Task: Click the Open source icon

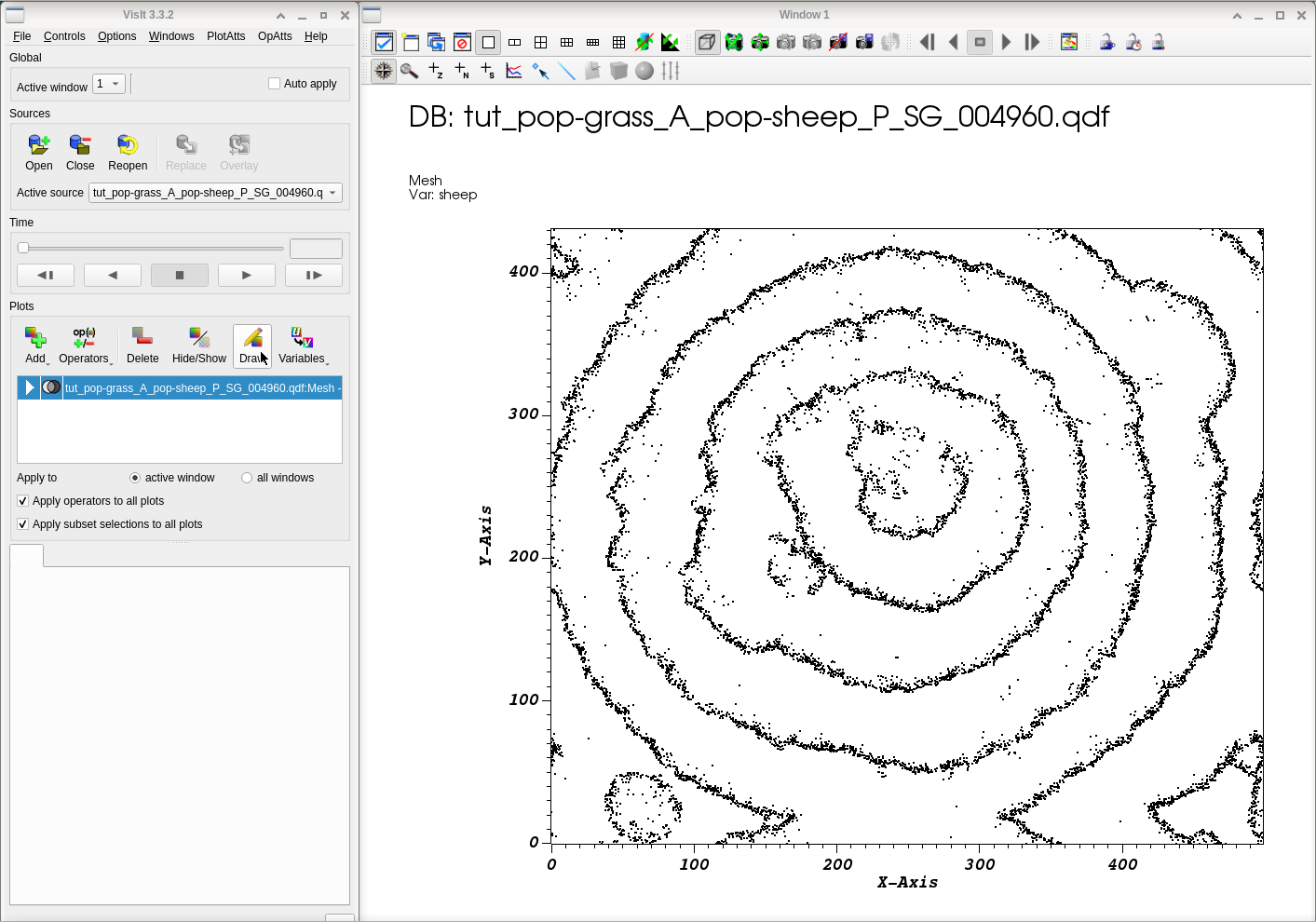Action: coord(38,145)
